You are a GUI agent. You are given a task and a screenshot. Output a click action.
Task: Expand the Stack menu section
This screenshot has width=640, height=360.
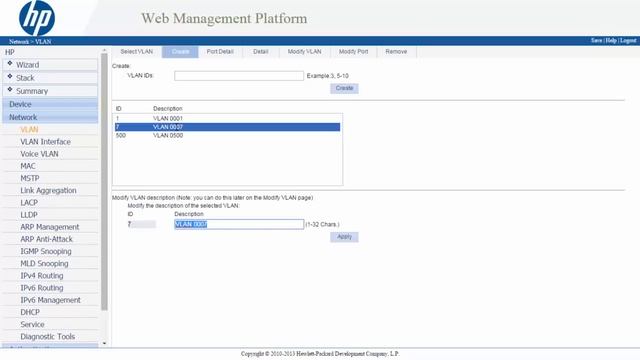tap(50, 78)
